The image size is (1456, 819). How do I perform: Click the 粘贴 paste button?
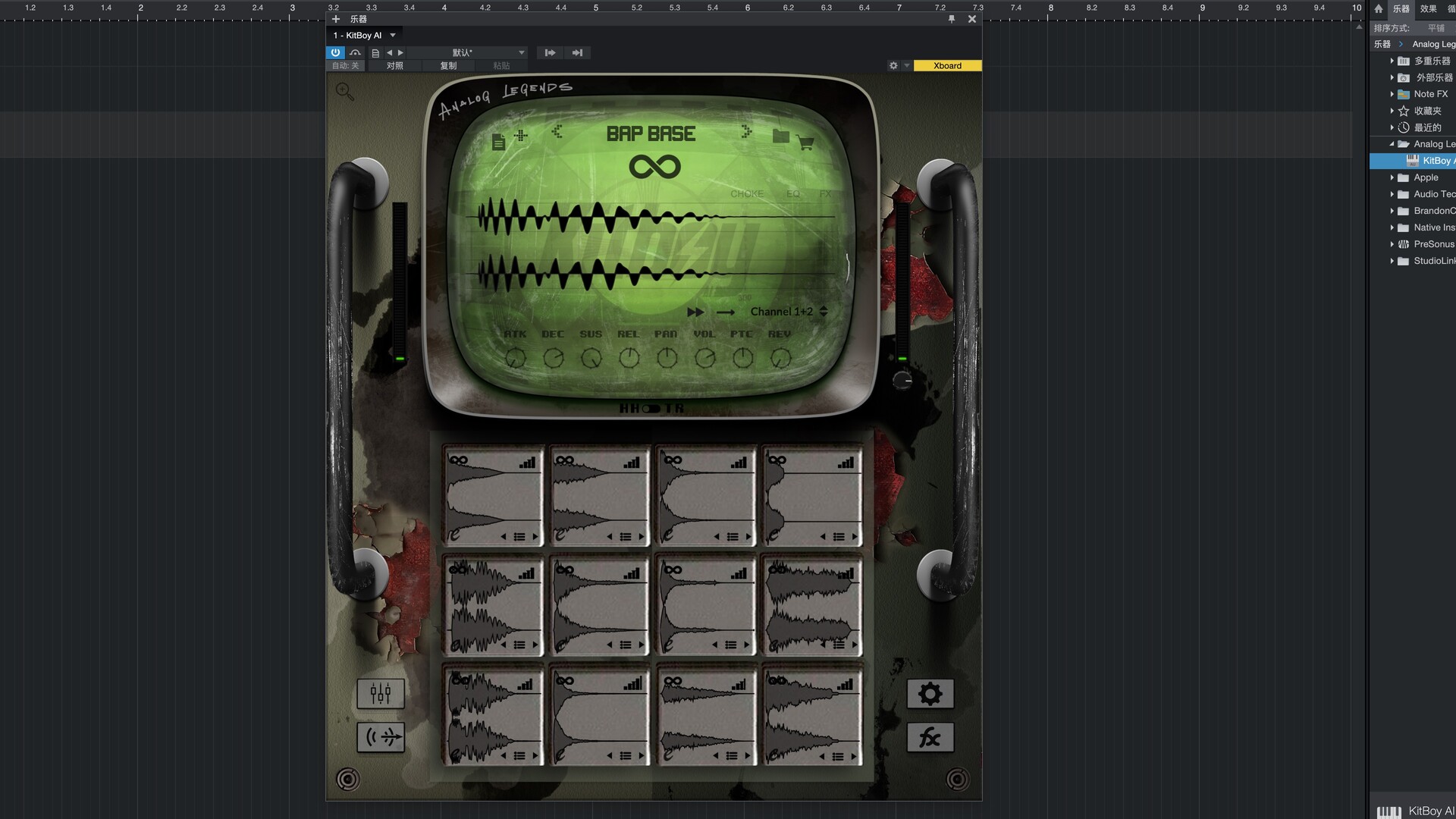point(501,66)
